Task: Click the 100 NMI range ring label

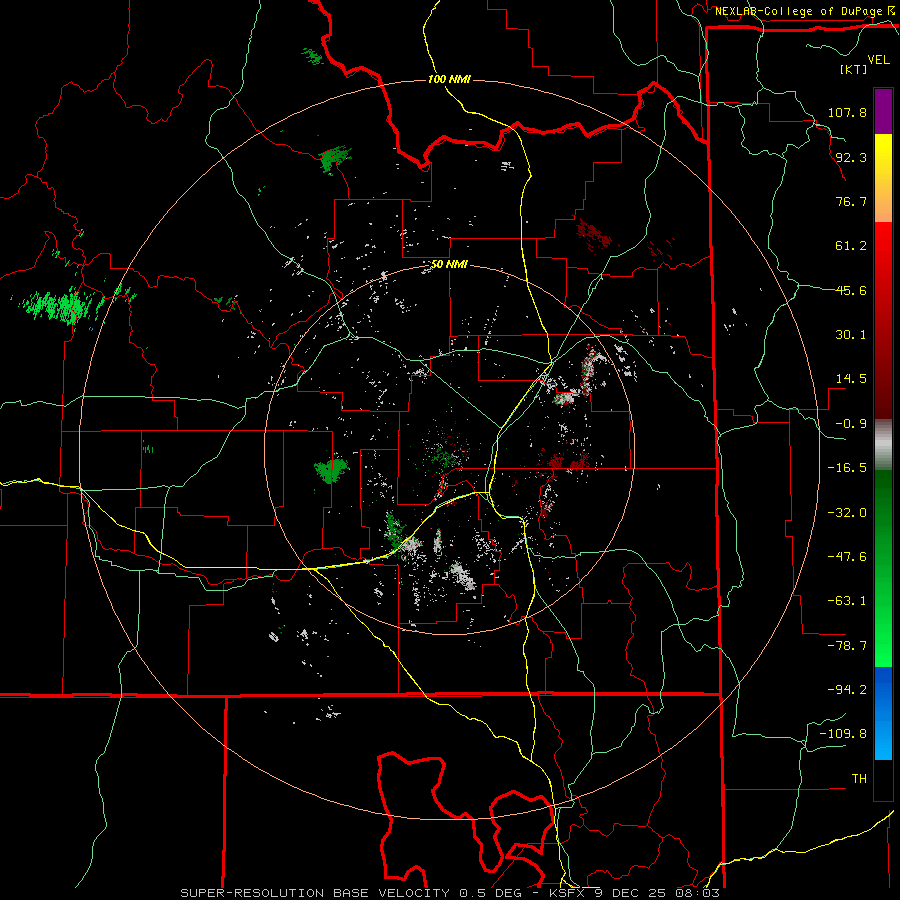Action: (x=449, y=79)
